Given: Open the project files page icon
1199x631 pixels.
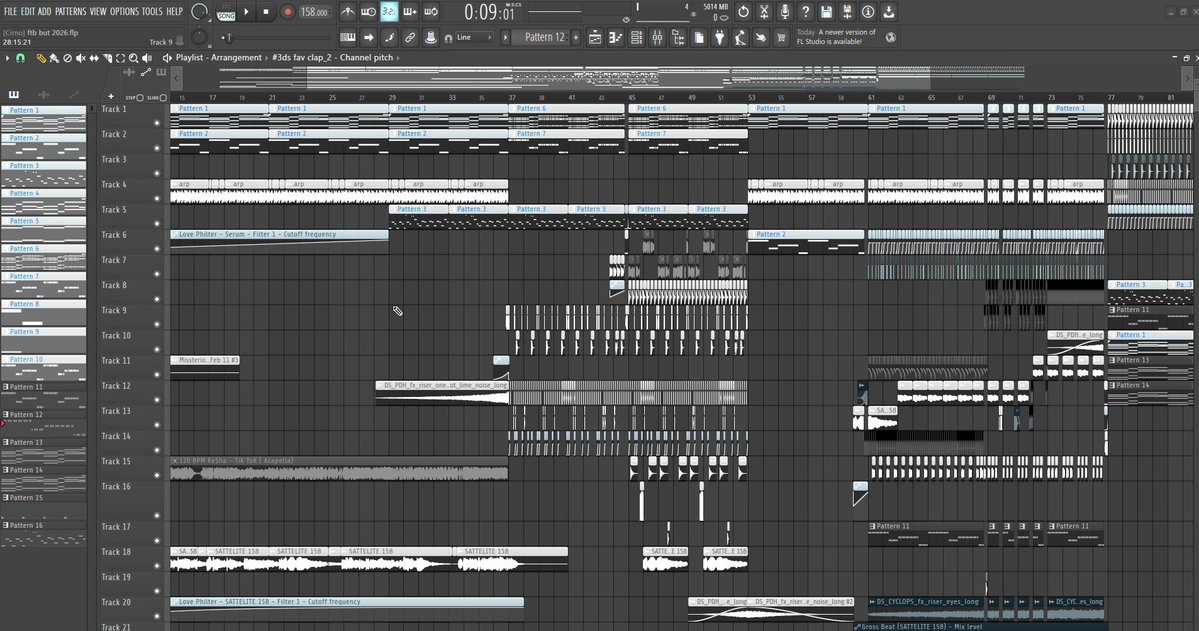Looking at the screenshot, I should click(699, 37).
